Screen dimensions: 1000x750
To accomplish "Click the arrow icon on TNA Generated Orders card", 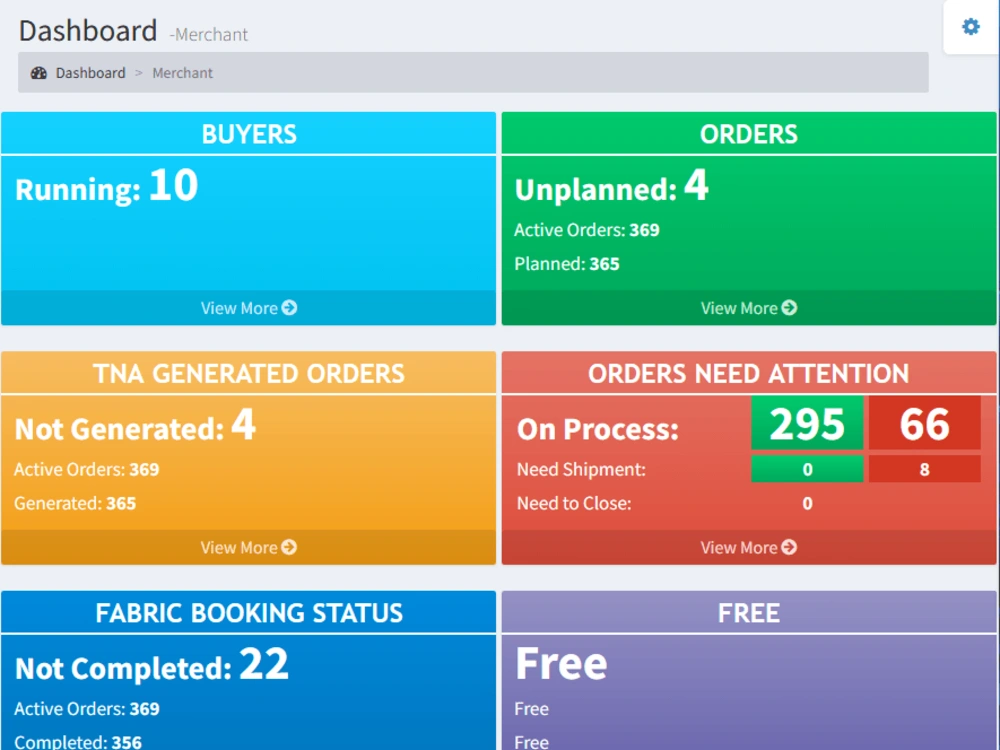I will click(x=289, y=547).
